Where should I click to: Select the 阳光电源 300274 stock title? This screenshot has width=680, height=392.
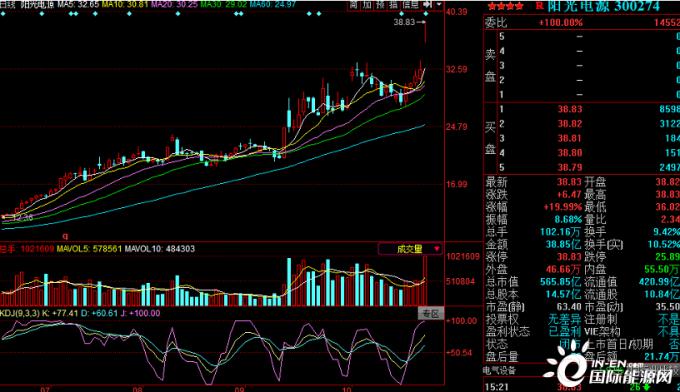click(604, 6)
